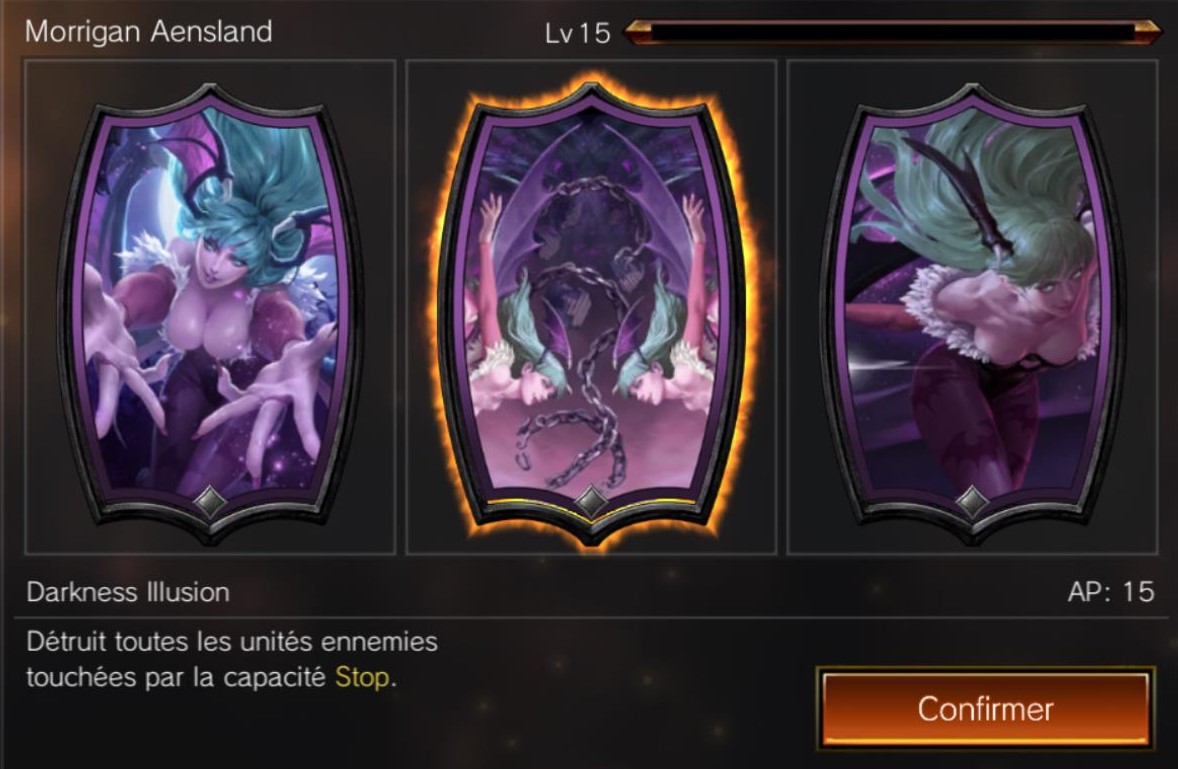Click the yellow selection underline beneath center card
1178x769 pixels.
(591, 502)
